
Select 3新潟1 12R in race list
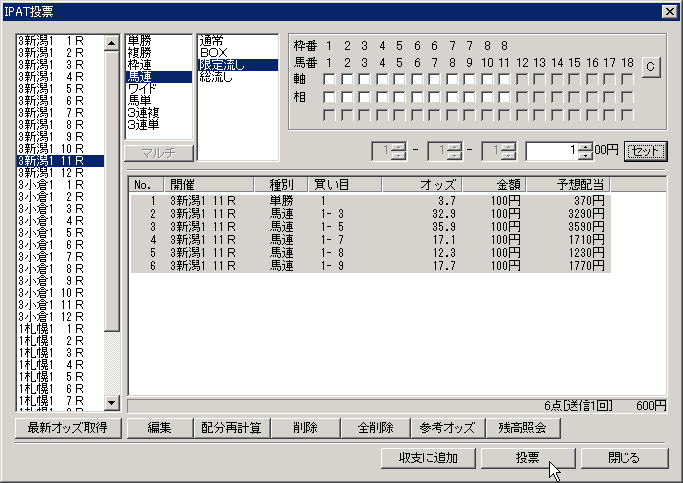point(60,172)
